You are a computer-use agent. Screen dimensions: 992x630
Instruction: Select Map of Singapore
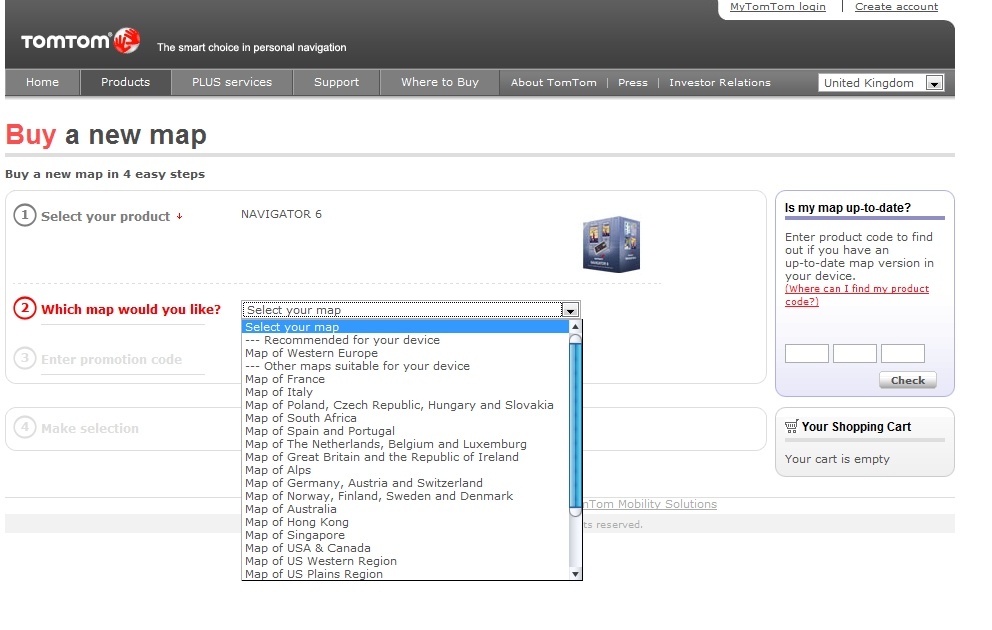(x=406, y=535)
